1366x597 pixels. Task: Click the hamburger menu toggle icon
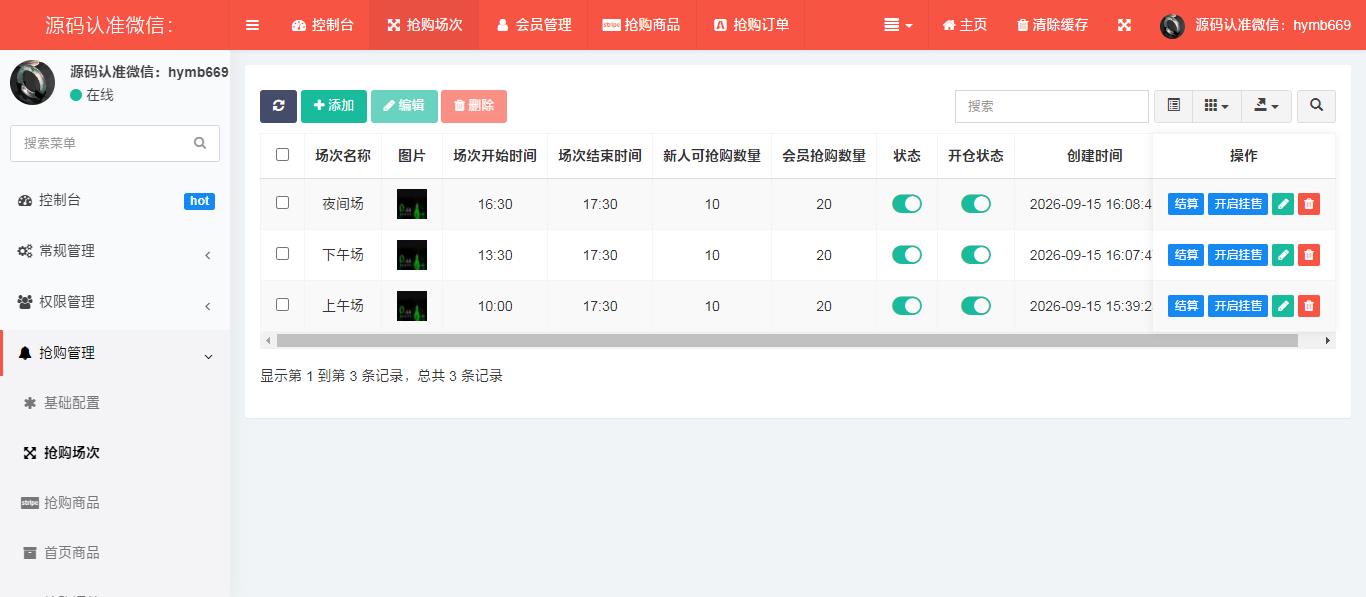pyautogui.click(x=252, y=25)
